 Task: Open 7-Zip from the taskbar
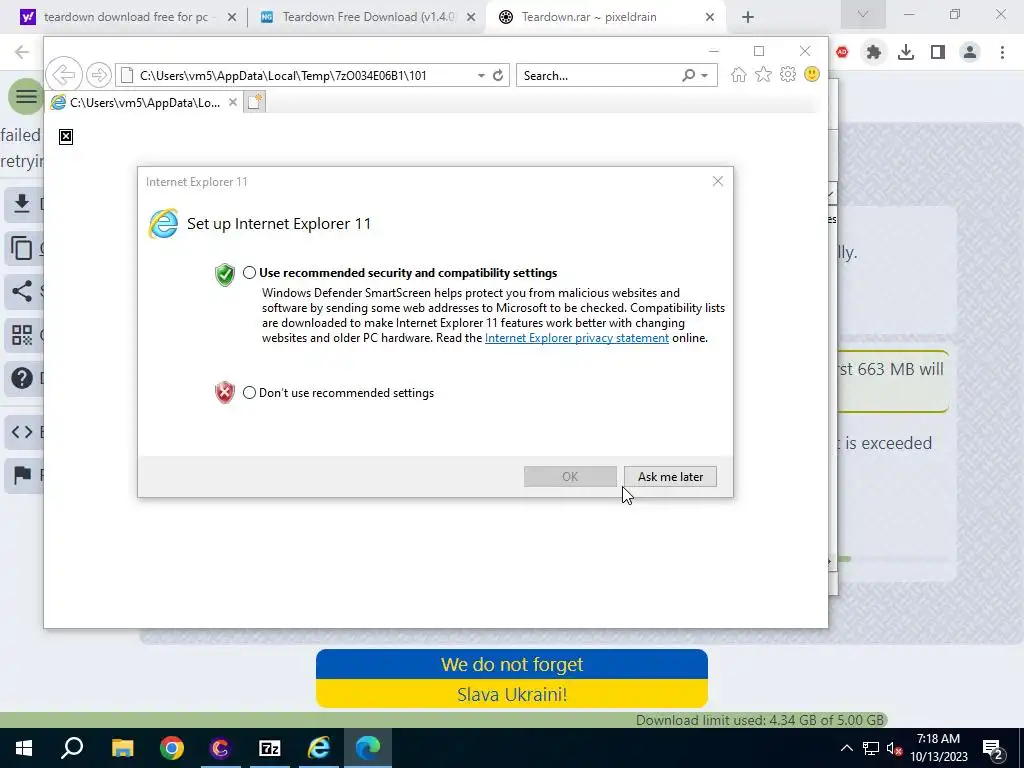pyautogui.click(x=270, y=748)
